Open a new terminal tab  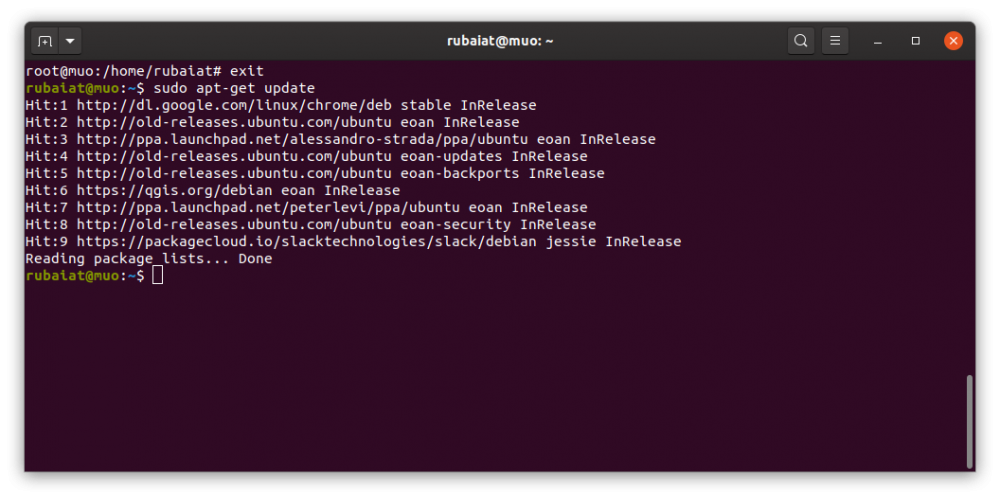point(44,41)
